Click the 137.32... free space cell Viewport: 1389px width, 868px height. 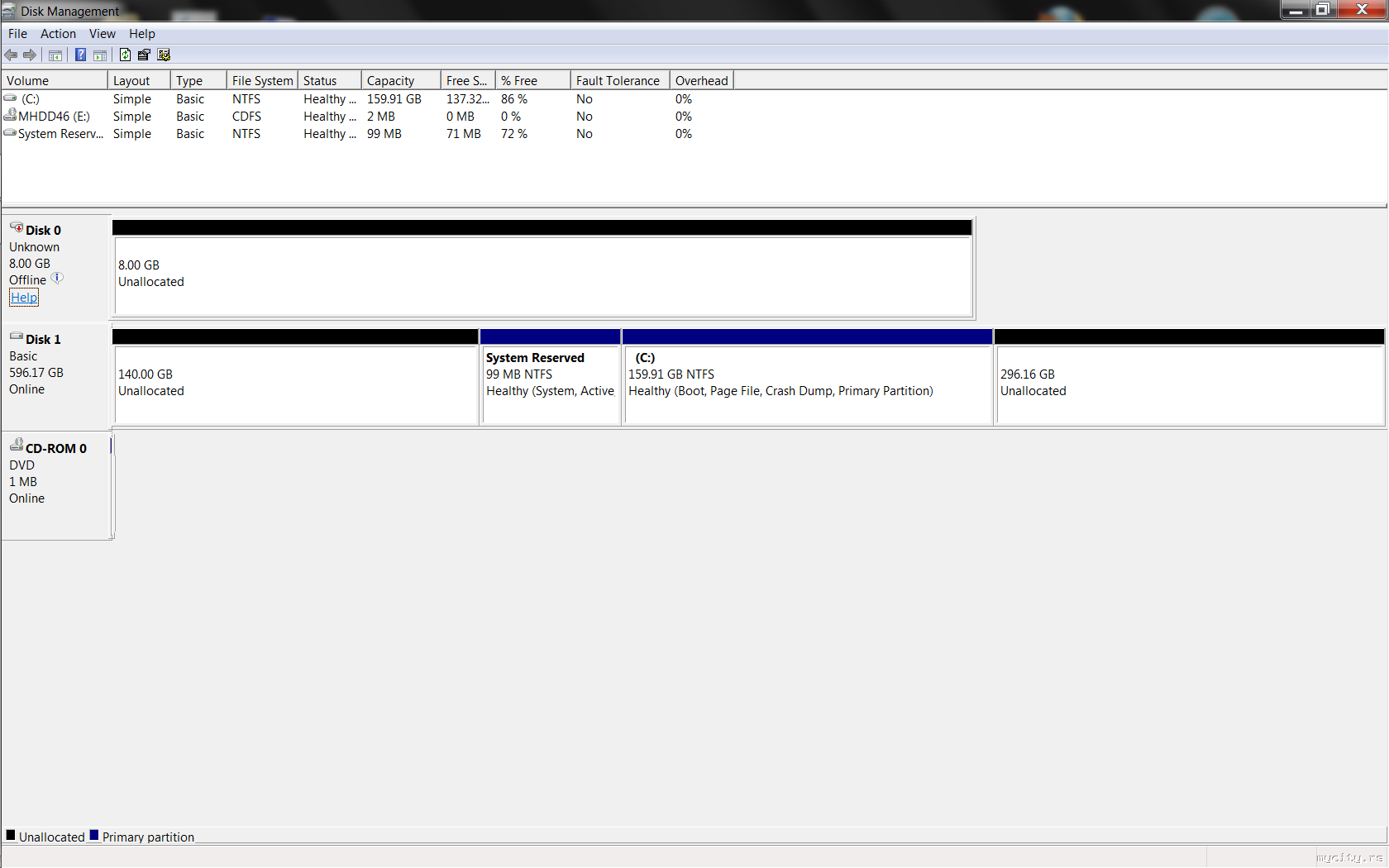click(x=468, y=99)
